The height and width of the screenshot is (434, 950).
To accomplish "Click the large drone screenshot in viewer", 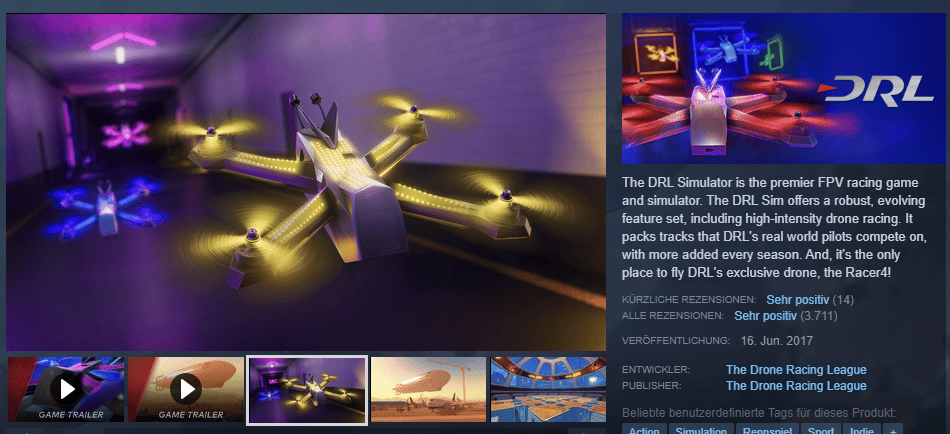I will tap(306, 182).
